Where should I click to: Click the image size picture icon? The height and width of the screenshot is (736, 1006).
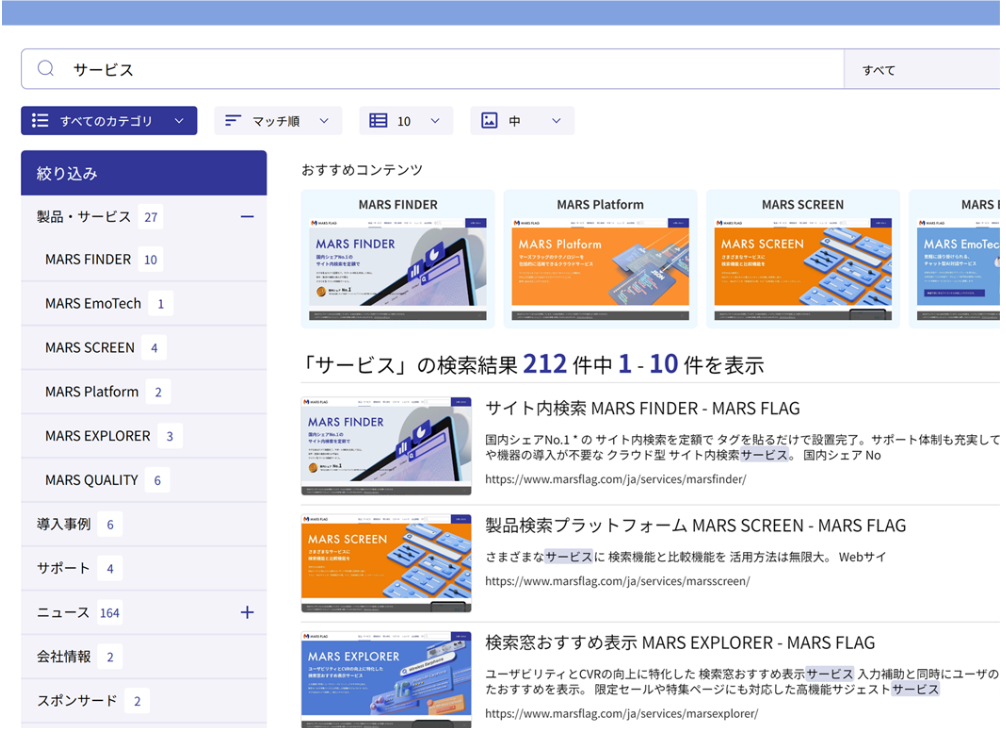pos(489,121)
